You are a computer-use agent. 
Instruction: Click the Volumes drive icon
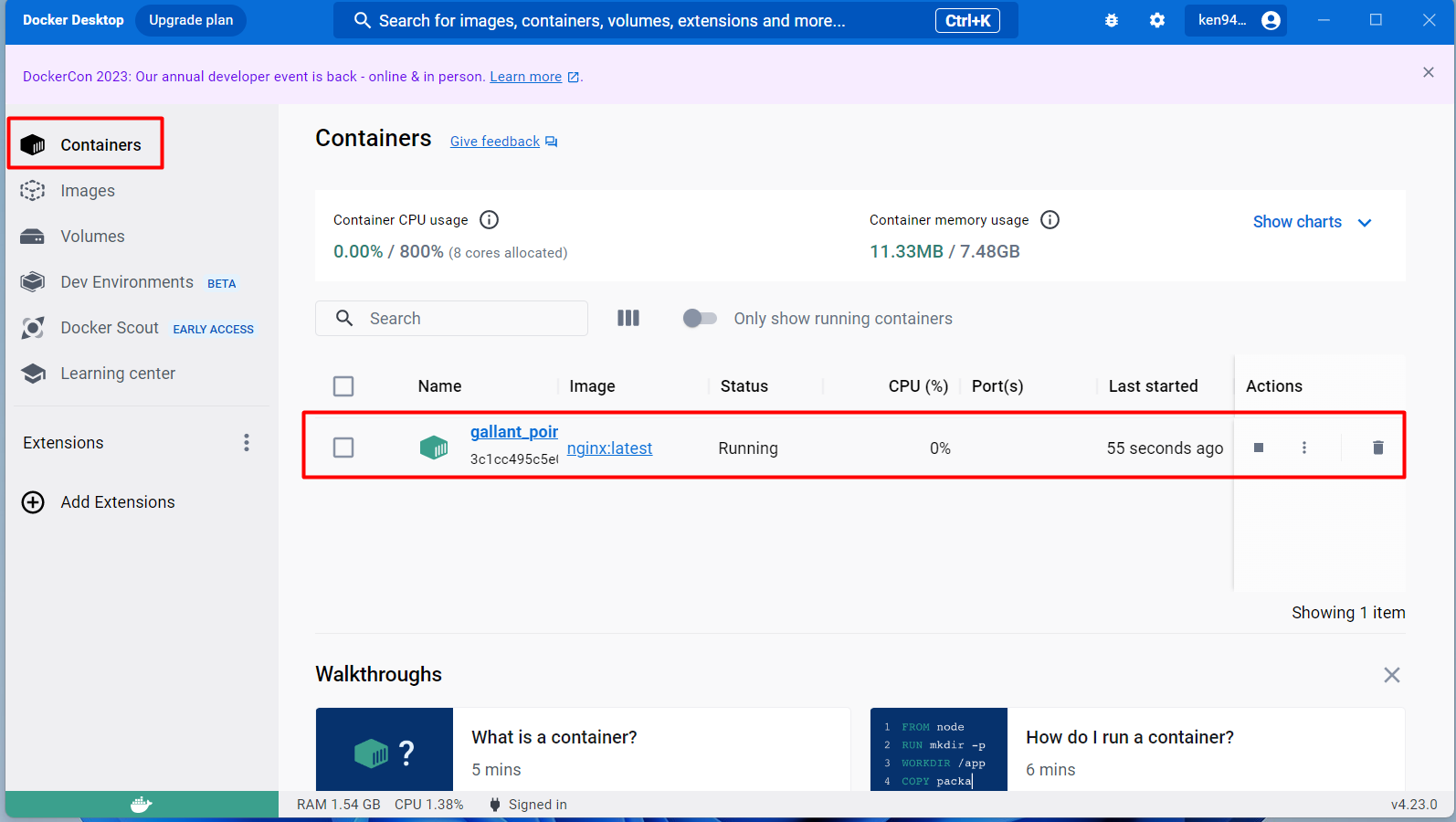click(33, 237)
